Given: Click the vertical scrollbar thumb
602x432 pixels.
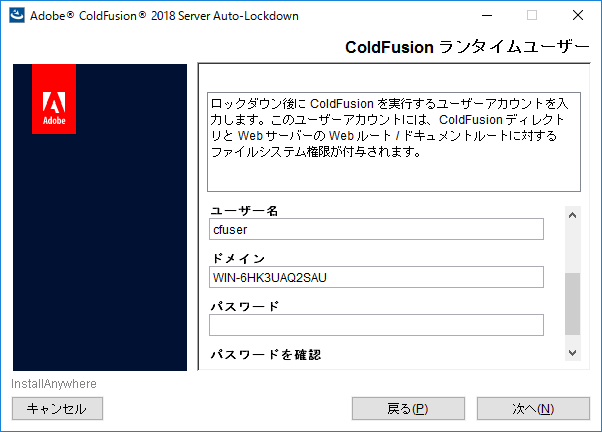Looking at the screenshot, I should point(572,303).
